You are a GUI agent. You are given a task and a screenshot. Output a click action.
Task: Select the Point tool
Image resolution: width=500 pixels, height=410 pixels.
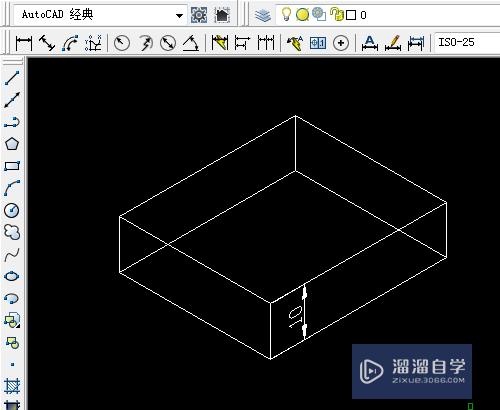pos(12,365)
